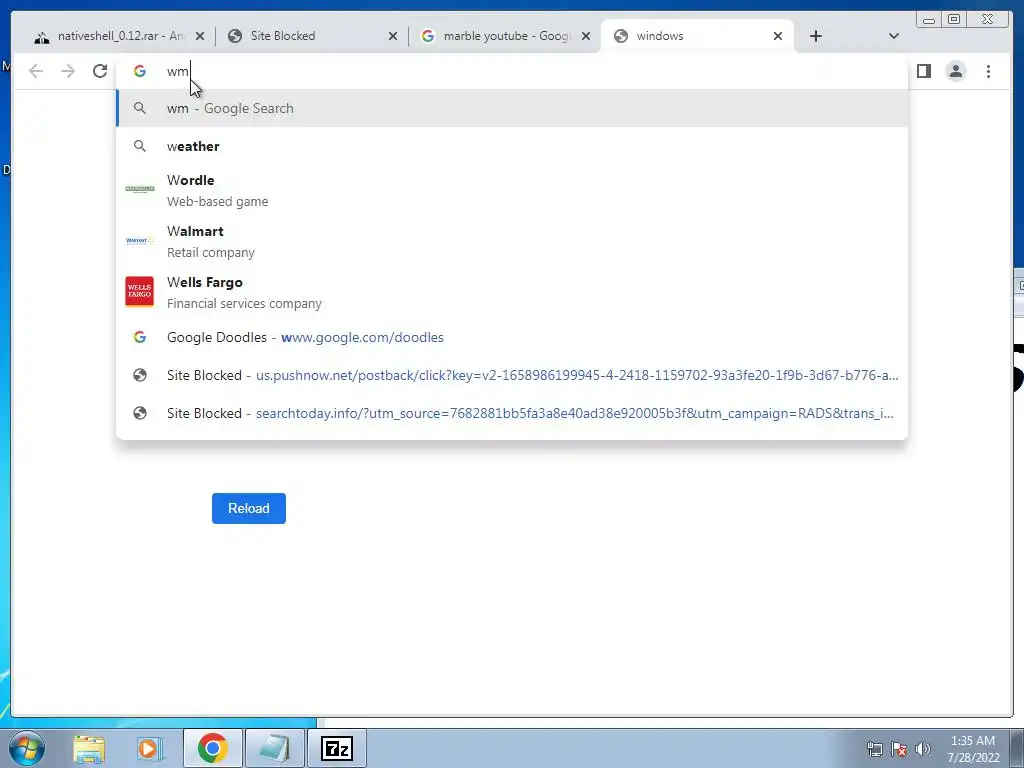Viewport: 1024px width, 768px height.
Task: Open the Chrome three-dot menu
Action: point(988,71)
